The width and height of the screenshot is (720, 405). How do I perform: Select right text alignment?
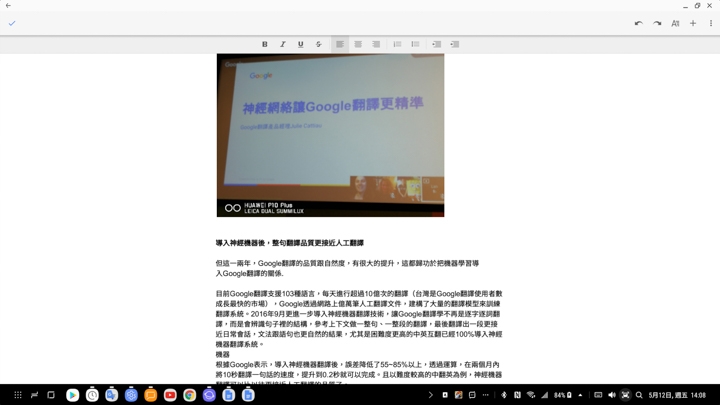376,44
